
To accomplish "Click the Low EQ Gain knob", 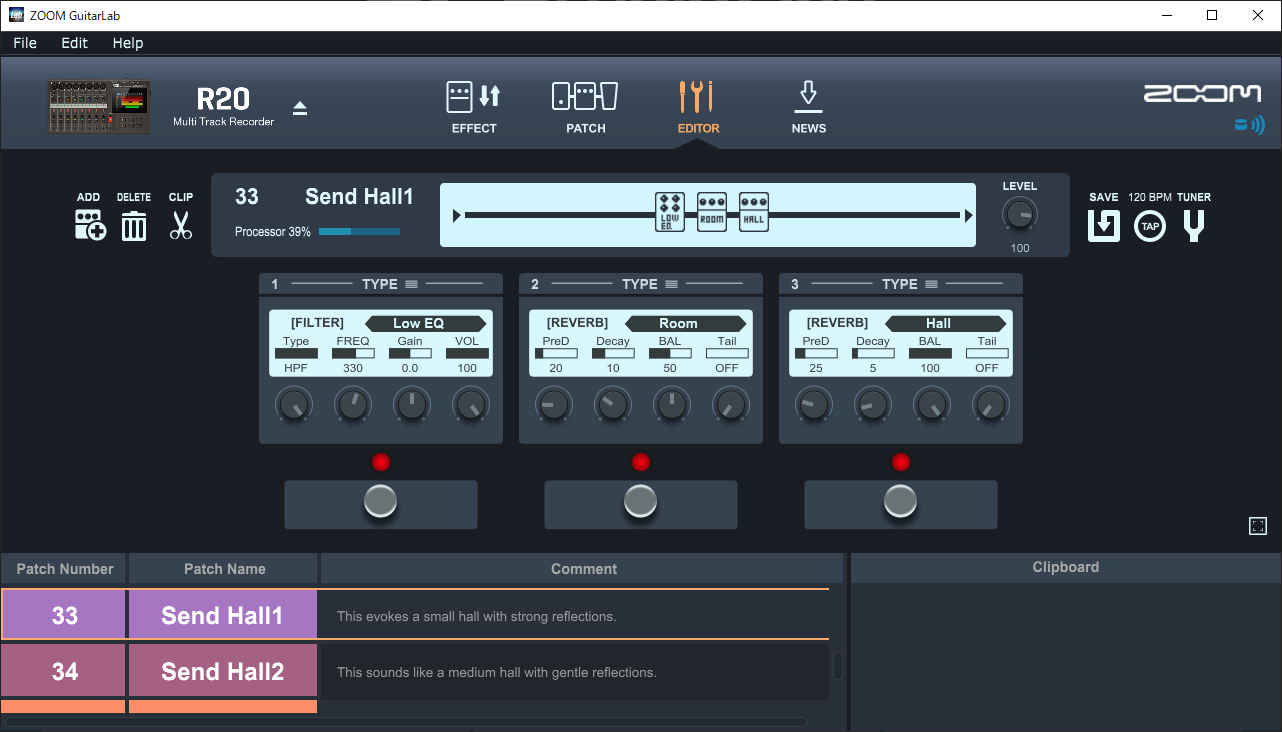I will (x=412, y=405).
